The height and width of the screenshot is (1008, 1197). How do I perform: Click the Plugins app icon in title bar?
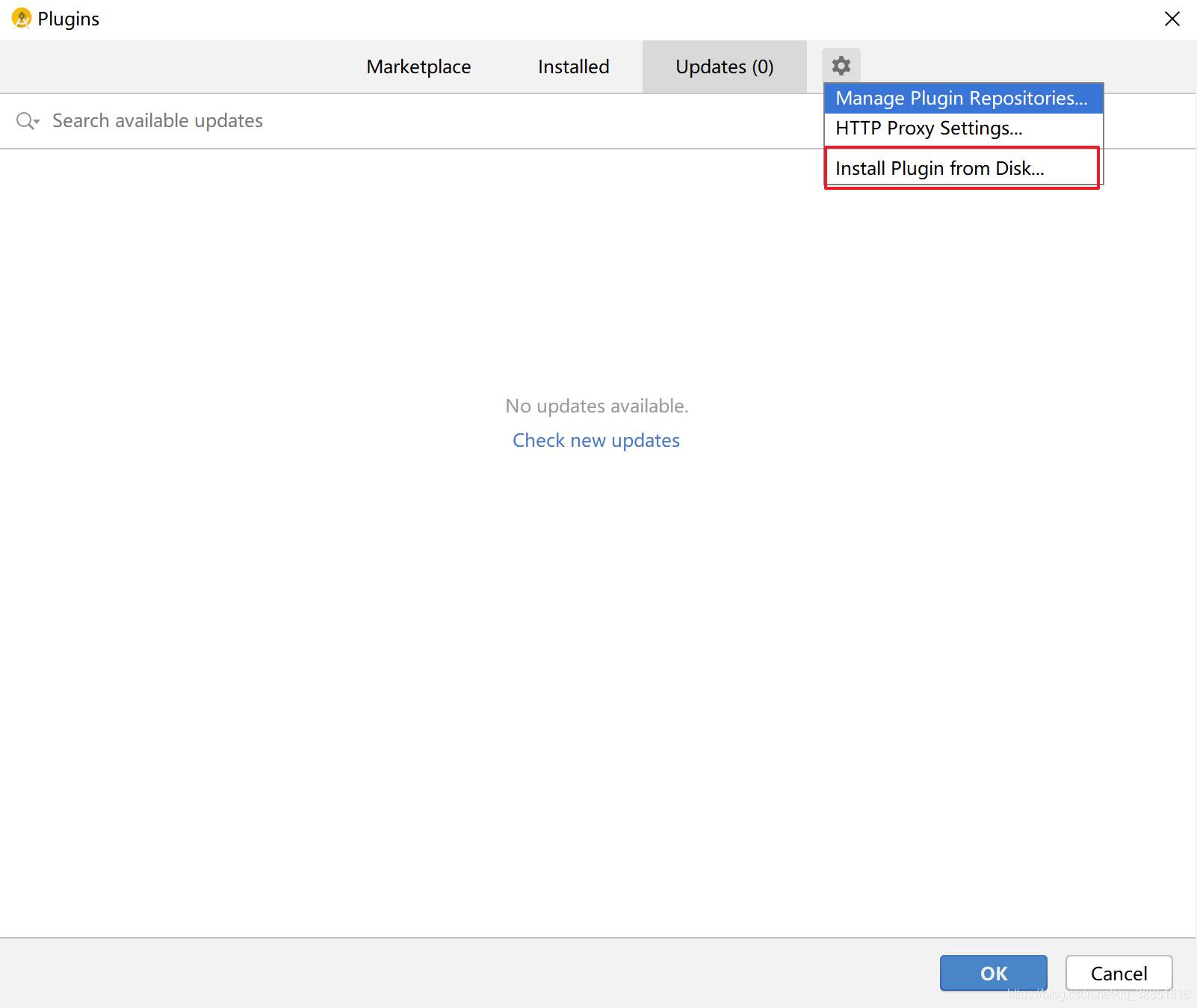[22, 19]
